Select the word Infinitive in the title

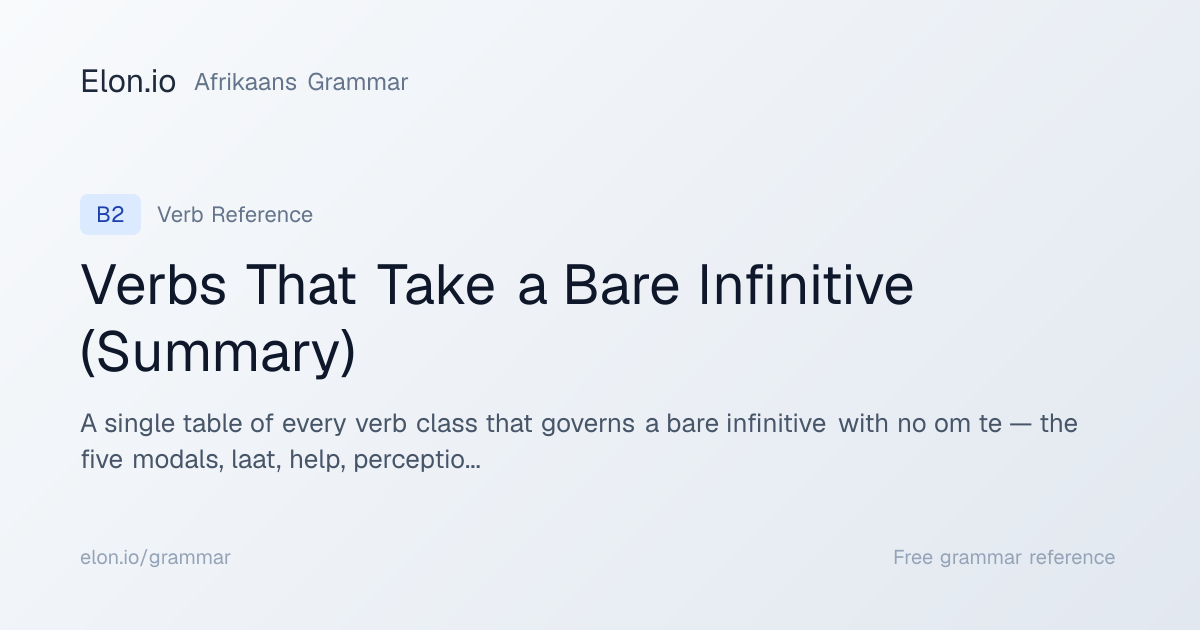coord(806,285)
